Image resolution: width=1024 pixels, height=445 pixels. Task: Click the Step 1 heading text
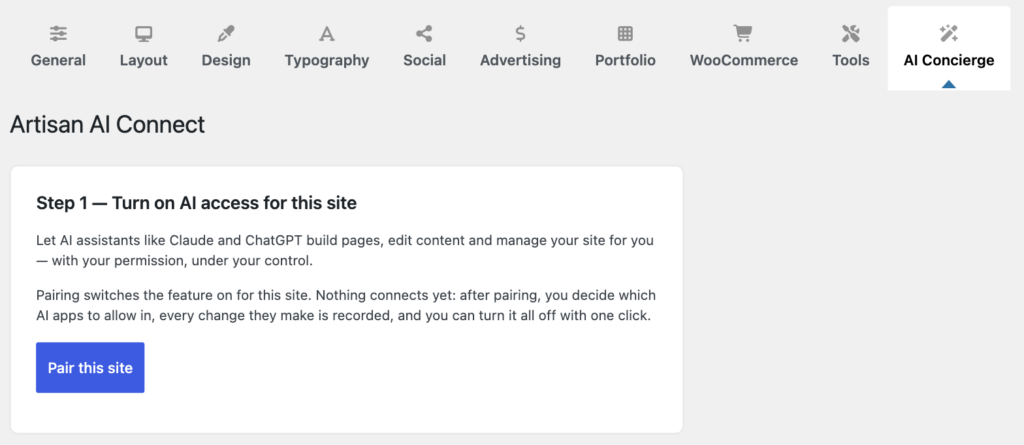[197, 203]
